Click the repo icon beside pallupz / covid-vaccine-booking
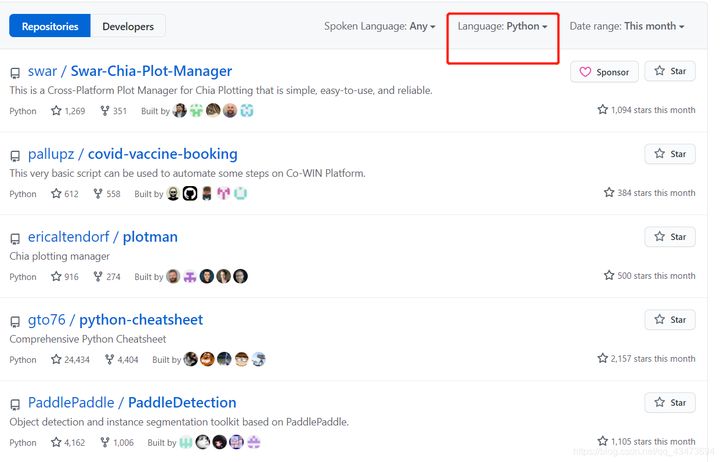Screen dimensions: 720x462 15,156
